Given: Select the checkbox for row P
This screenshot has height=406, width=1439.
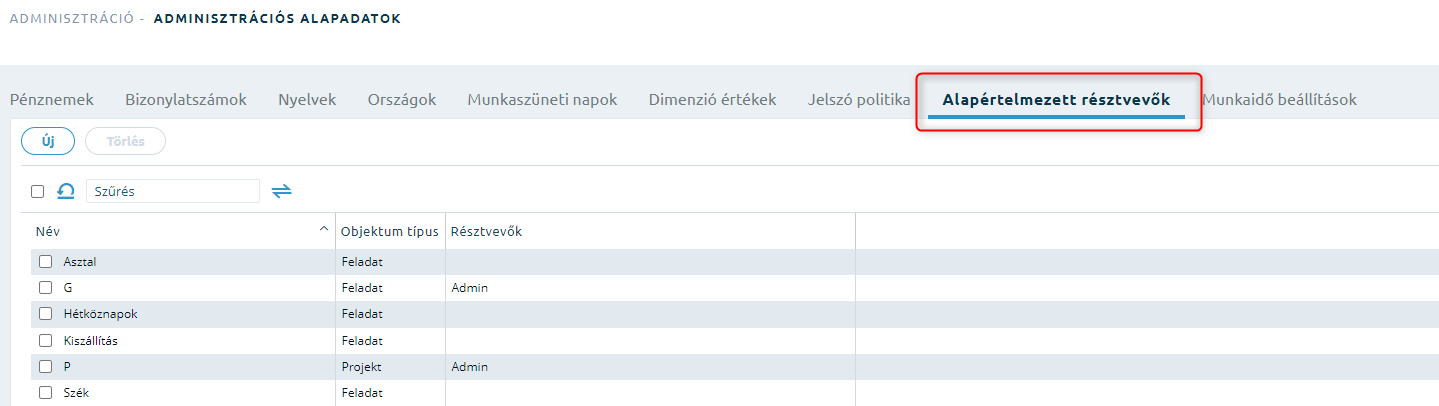Looking at the screenshot, I should (45, 367).
